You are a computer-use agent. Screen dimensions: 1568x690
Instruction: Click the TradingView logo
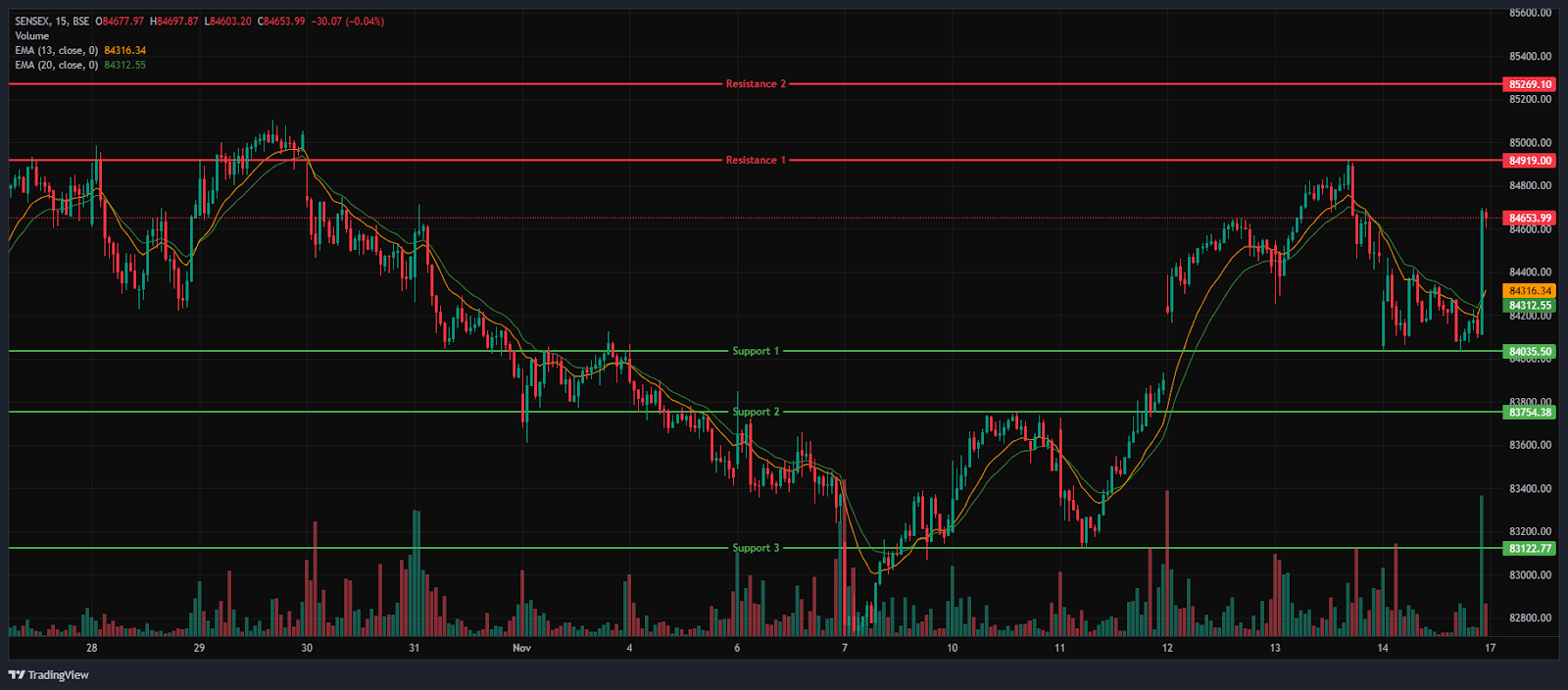pyautogui.click(x=49, y=674)
